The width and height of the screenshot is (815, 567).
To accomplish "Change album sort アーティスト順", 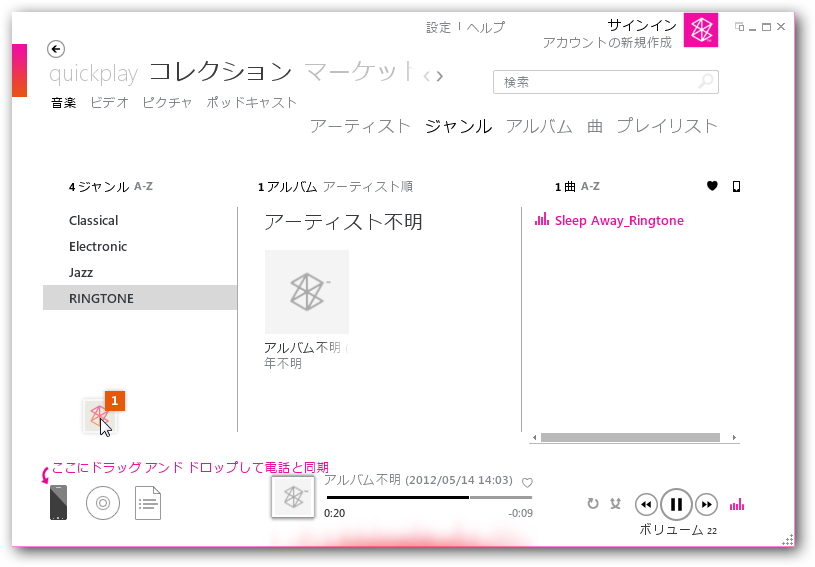I will (x=367, y=186).
